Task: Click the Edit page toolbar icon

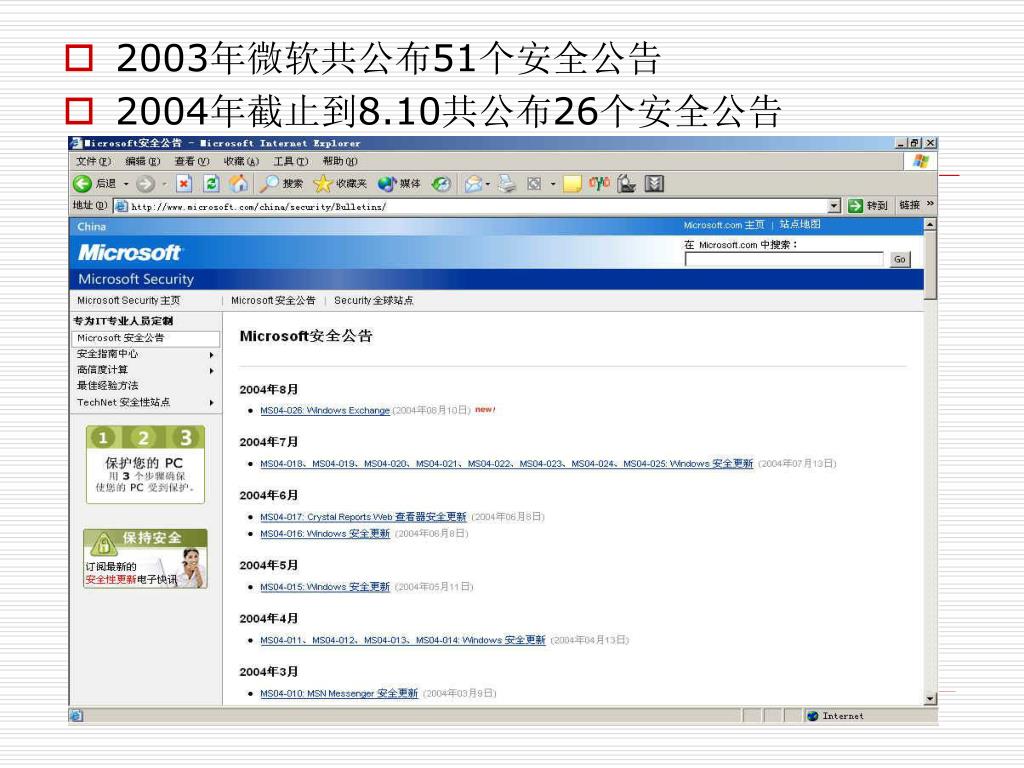Action: click(x=534, y=184)
